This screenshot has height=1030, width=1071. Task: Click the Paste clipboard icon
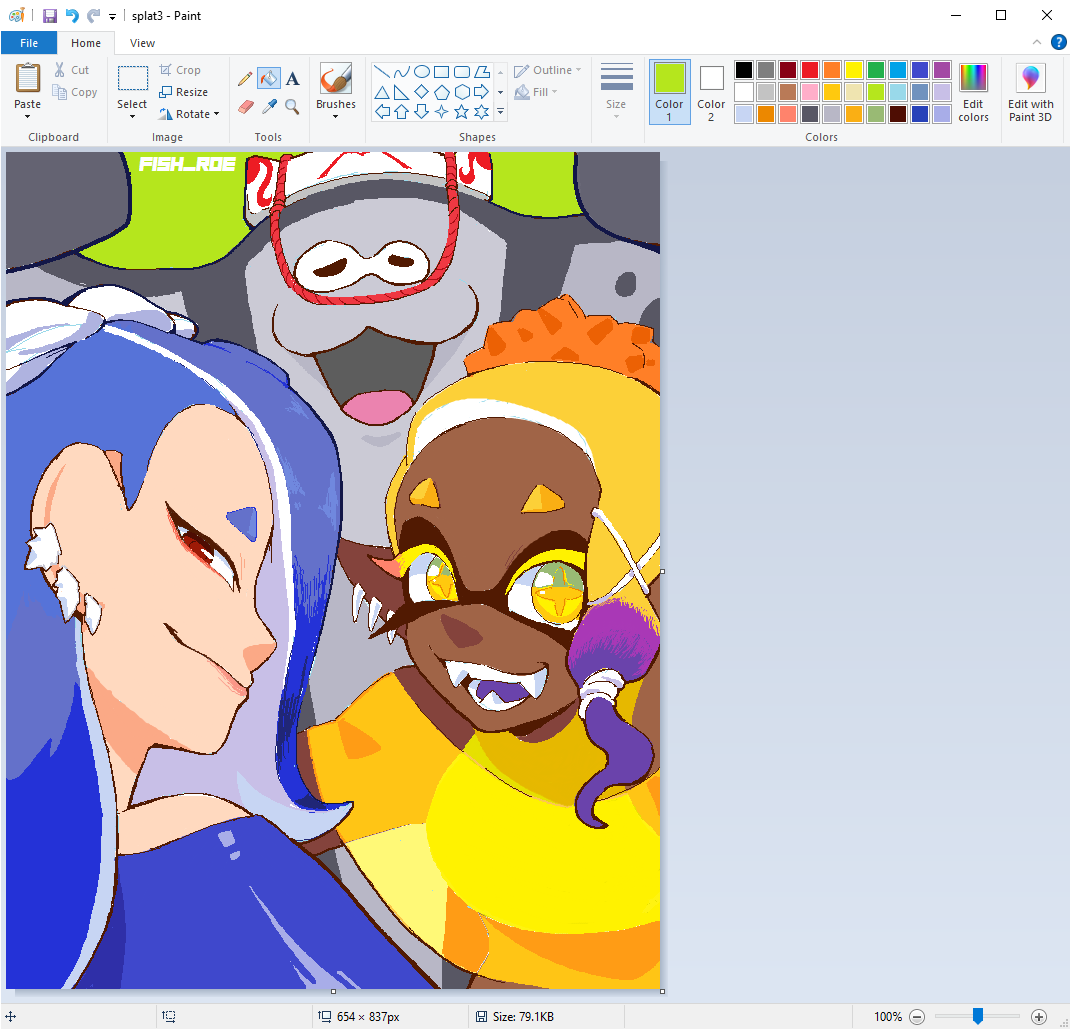[x=27, y=78]
